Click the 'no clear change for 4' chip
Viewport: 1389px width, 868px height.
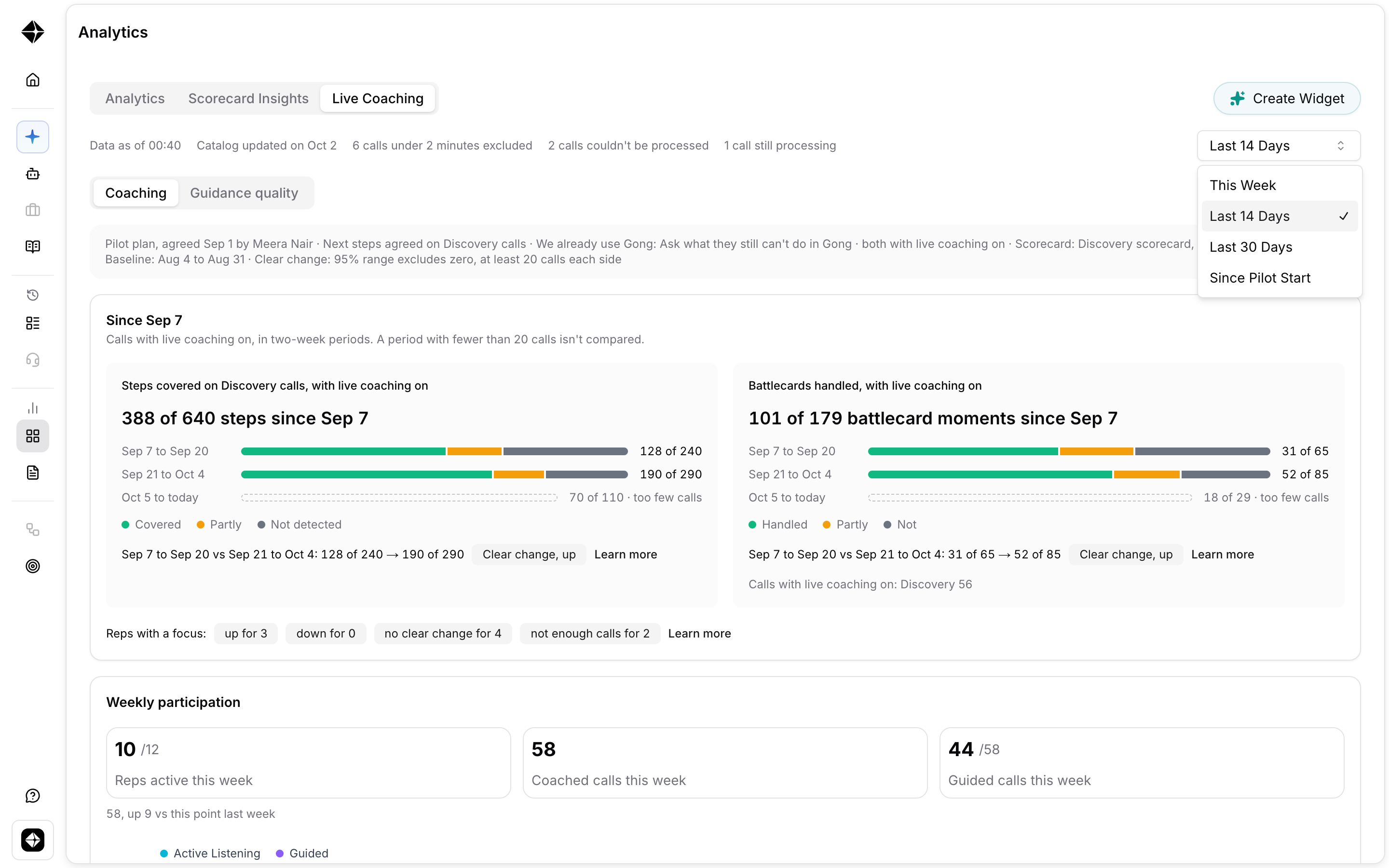click(443, 634)
